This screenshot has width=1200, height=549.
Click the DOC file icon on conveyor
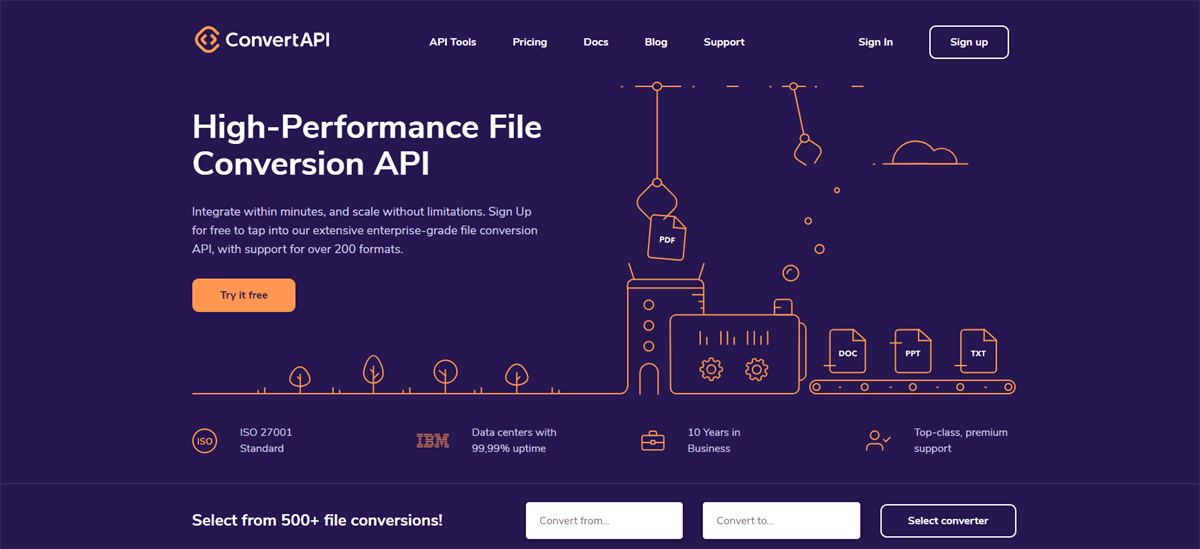(x=846, y=351)
